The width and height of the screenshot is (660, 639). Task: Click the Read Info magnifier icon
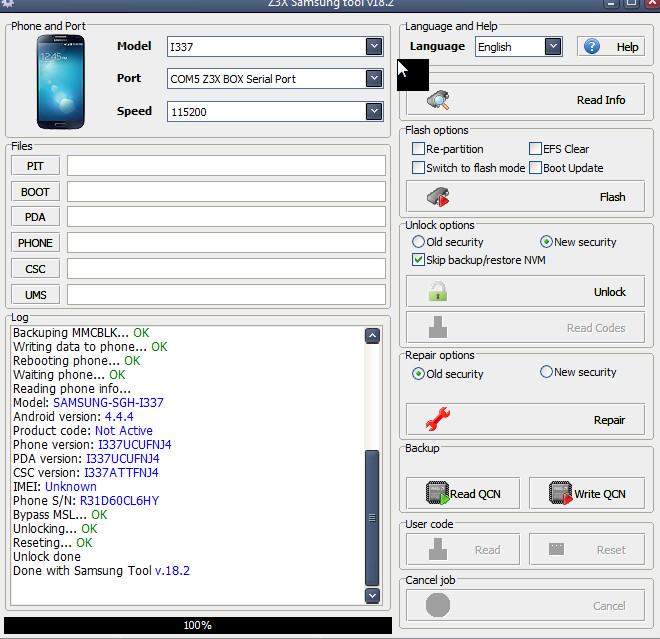point(438,100)
